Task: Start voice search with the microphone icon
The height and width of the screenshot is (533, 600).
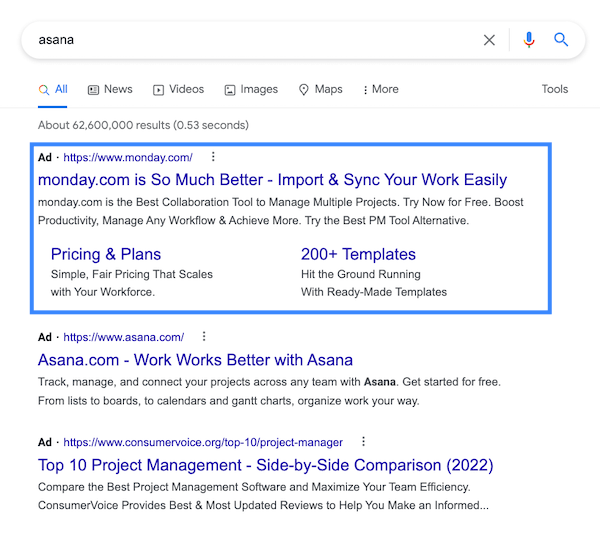Action: (x=529, y=40)
